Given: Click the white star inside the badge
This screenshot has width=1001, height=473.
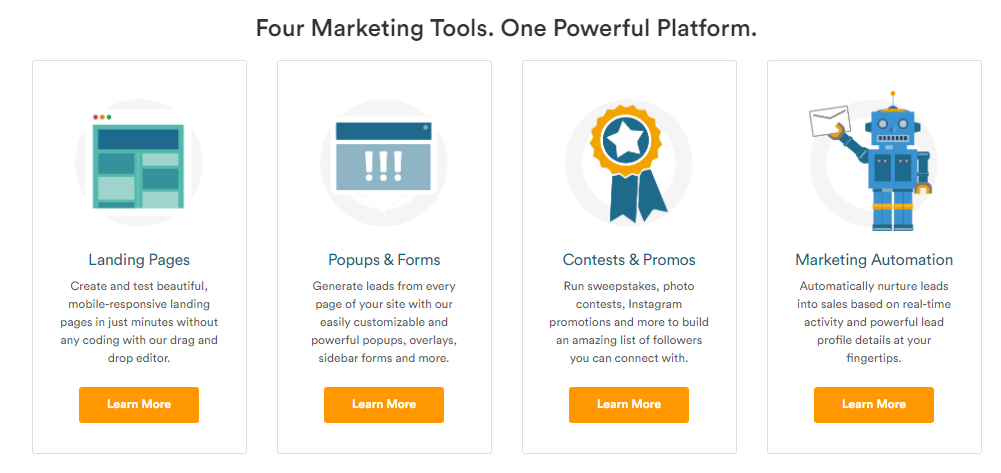Looking at the screenshot, I should click(621, 139).
